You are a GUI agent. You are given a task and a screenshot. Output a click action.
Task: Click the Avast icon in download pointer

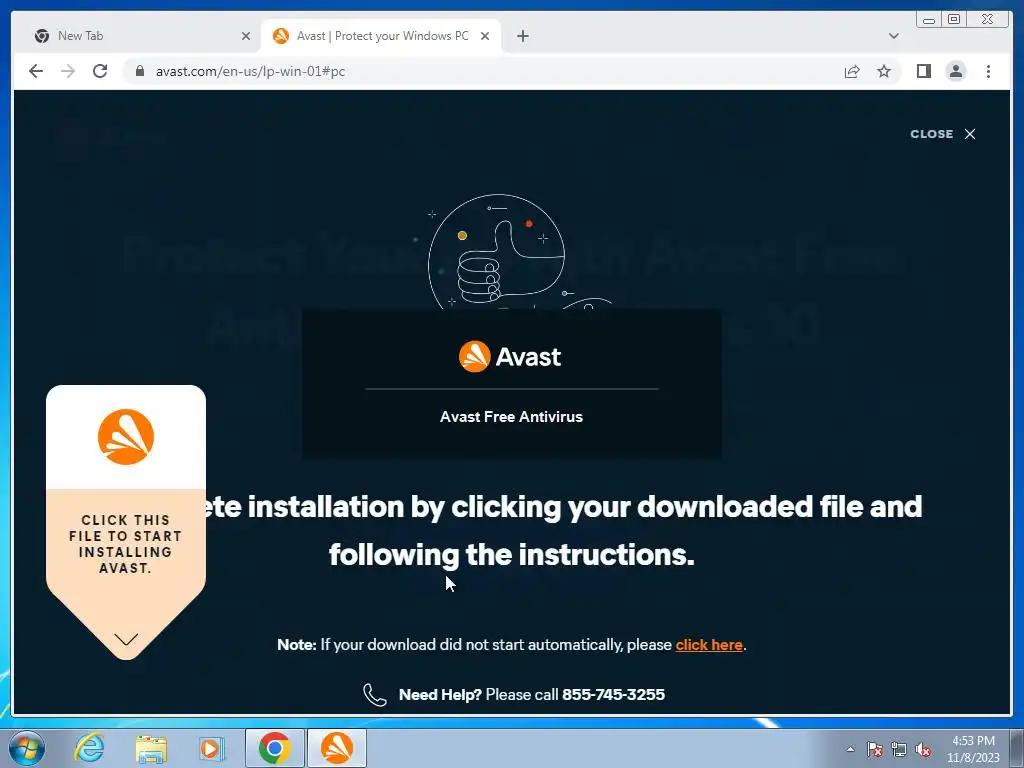pyautogui.click(x=126, y=437)
